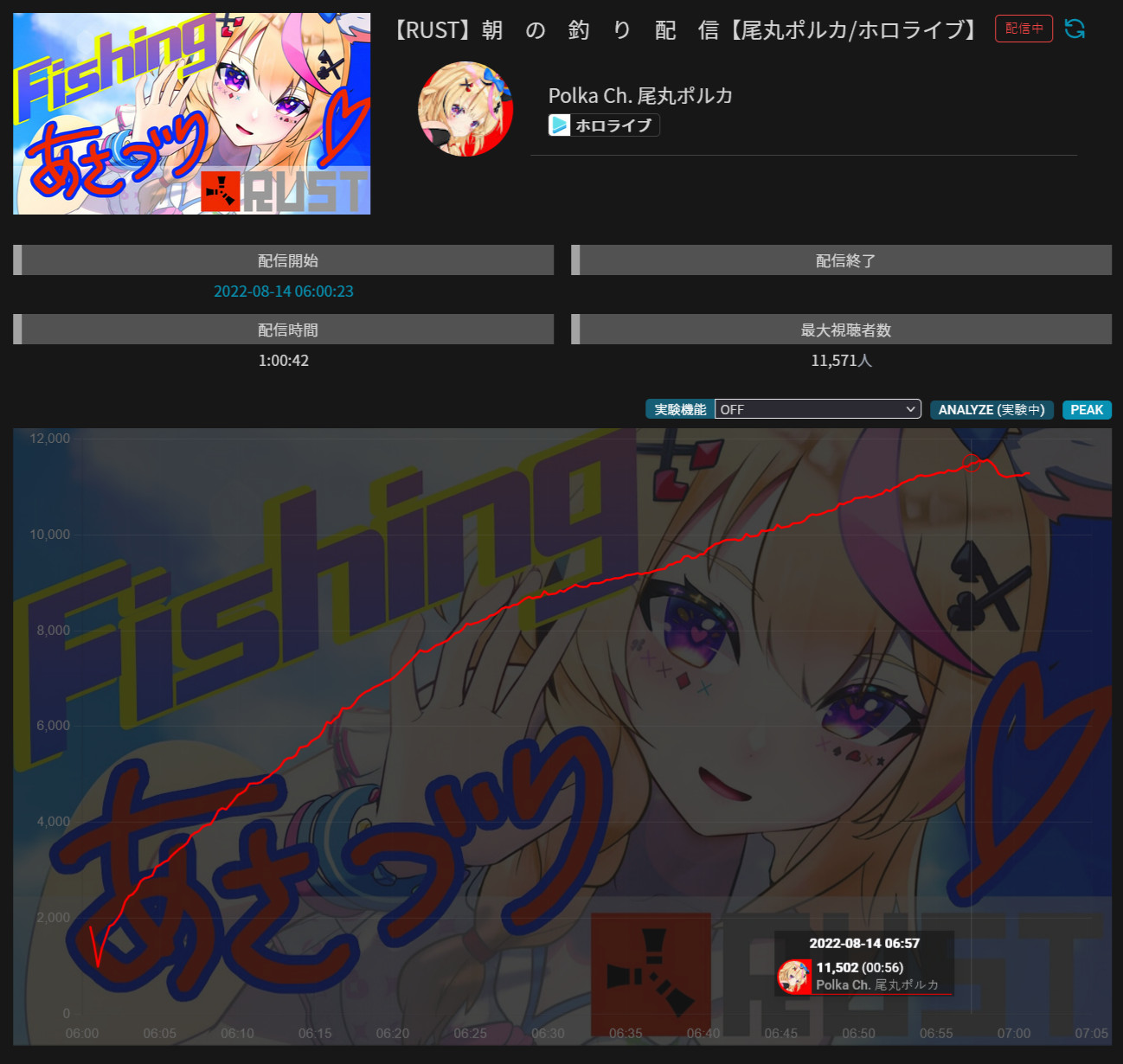Click the ANALYZE (実験中) button
The height and width of the screenshot is (1064, 1123).
click(x=991, y=409)
